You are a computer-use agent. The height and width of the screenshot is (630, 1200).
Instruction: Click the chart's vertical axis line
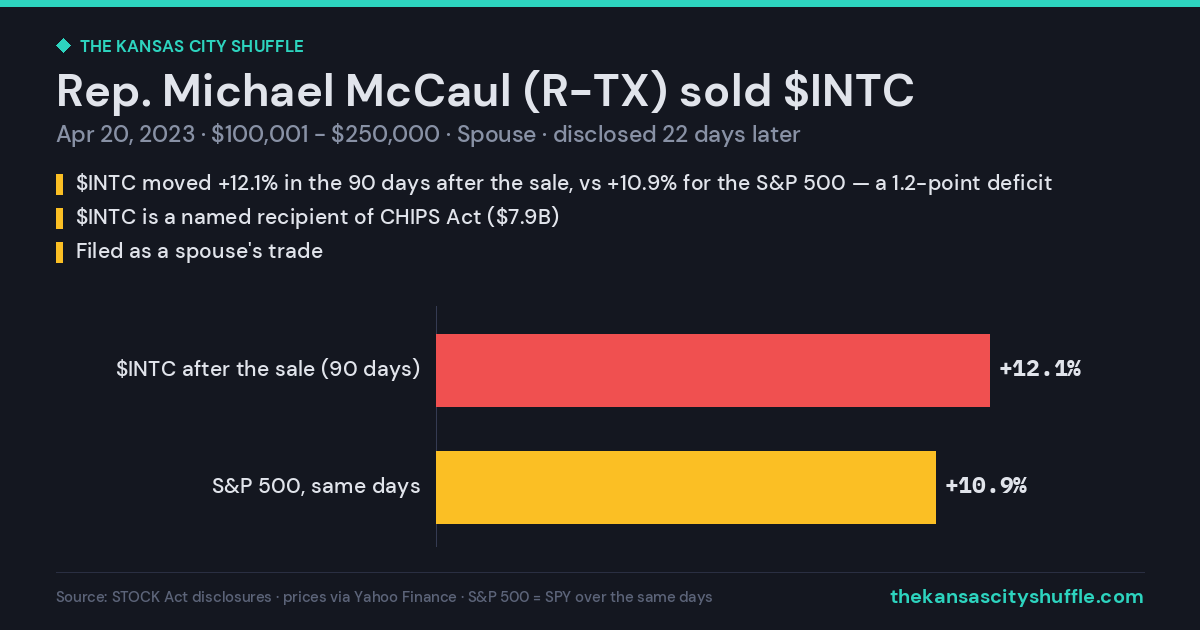[436, 426]
